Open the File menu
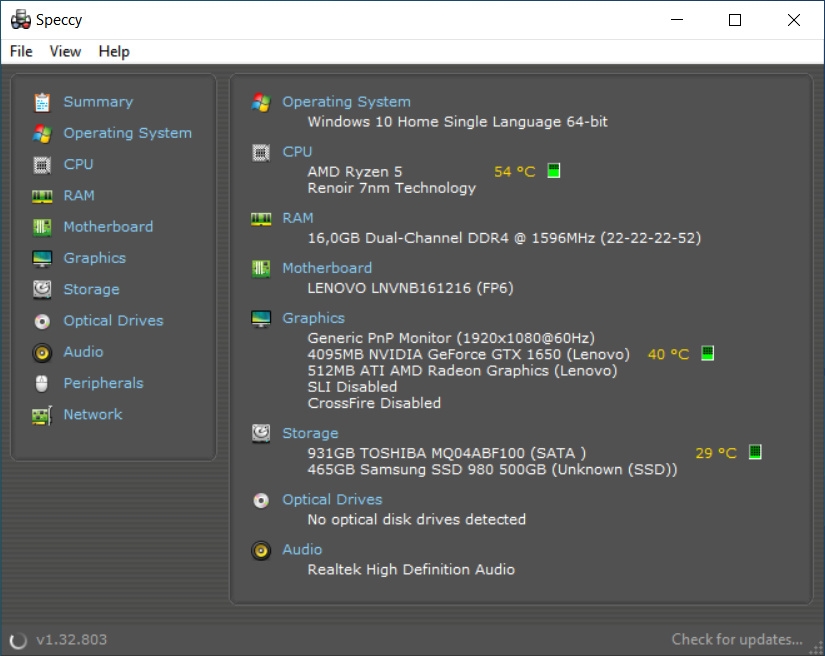825x656 pixels. [21, 52]
